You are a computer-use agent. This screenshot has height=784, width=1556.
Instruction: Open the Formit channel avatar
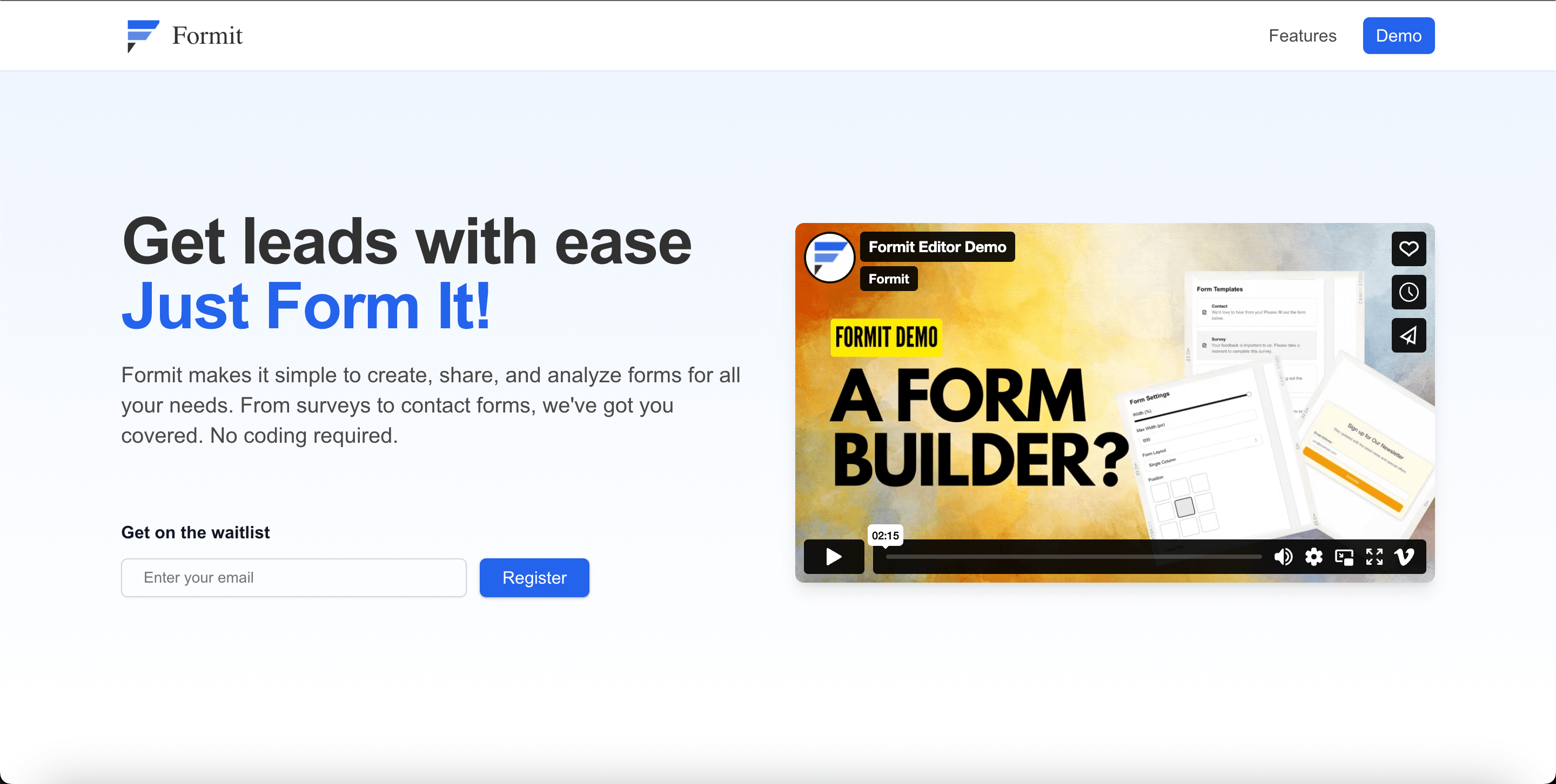(829, 258)
